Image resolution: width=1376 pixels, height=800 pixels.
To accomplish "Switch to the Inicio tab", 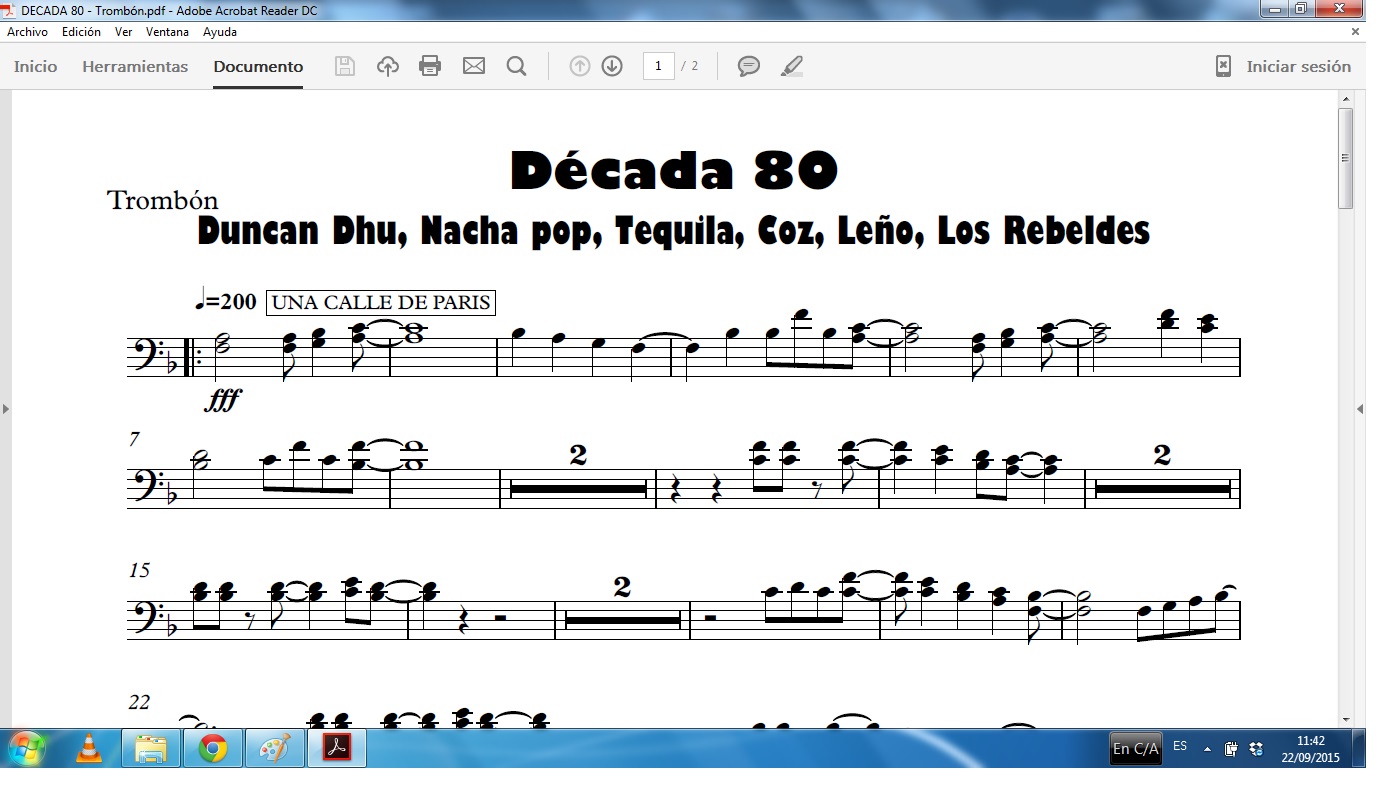I will point(36,67).
